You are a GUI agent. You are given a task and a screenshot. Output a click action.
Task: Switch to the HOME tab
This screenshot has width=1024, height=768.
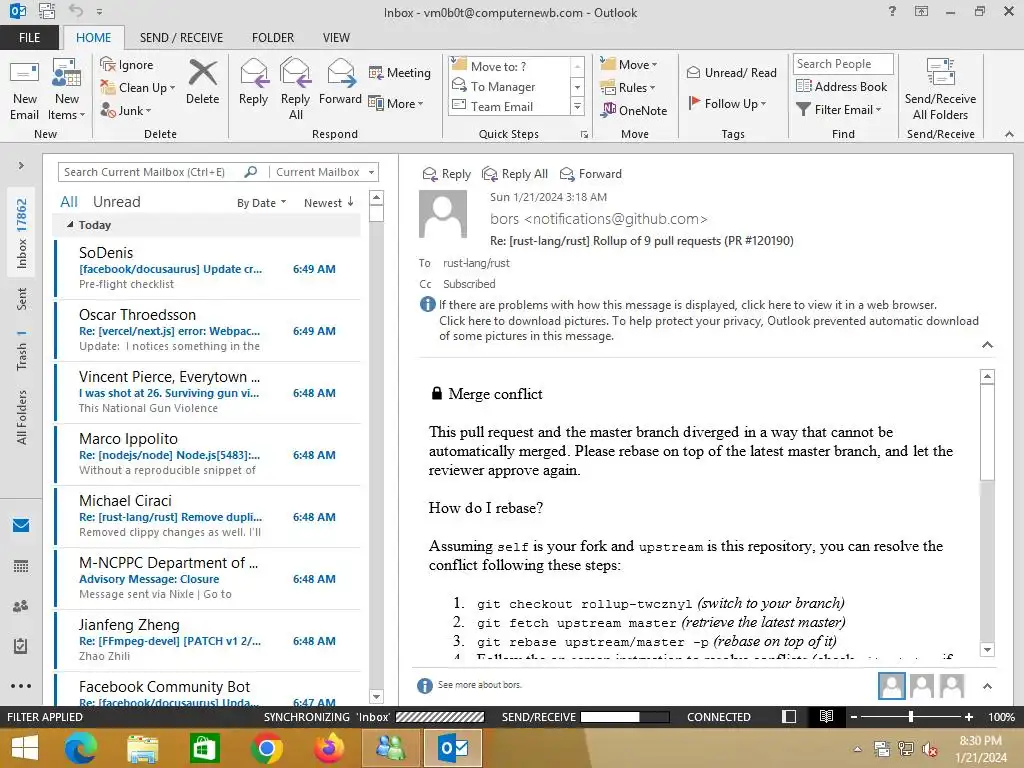(x=93, y=37)
